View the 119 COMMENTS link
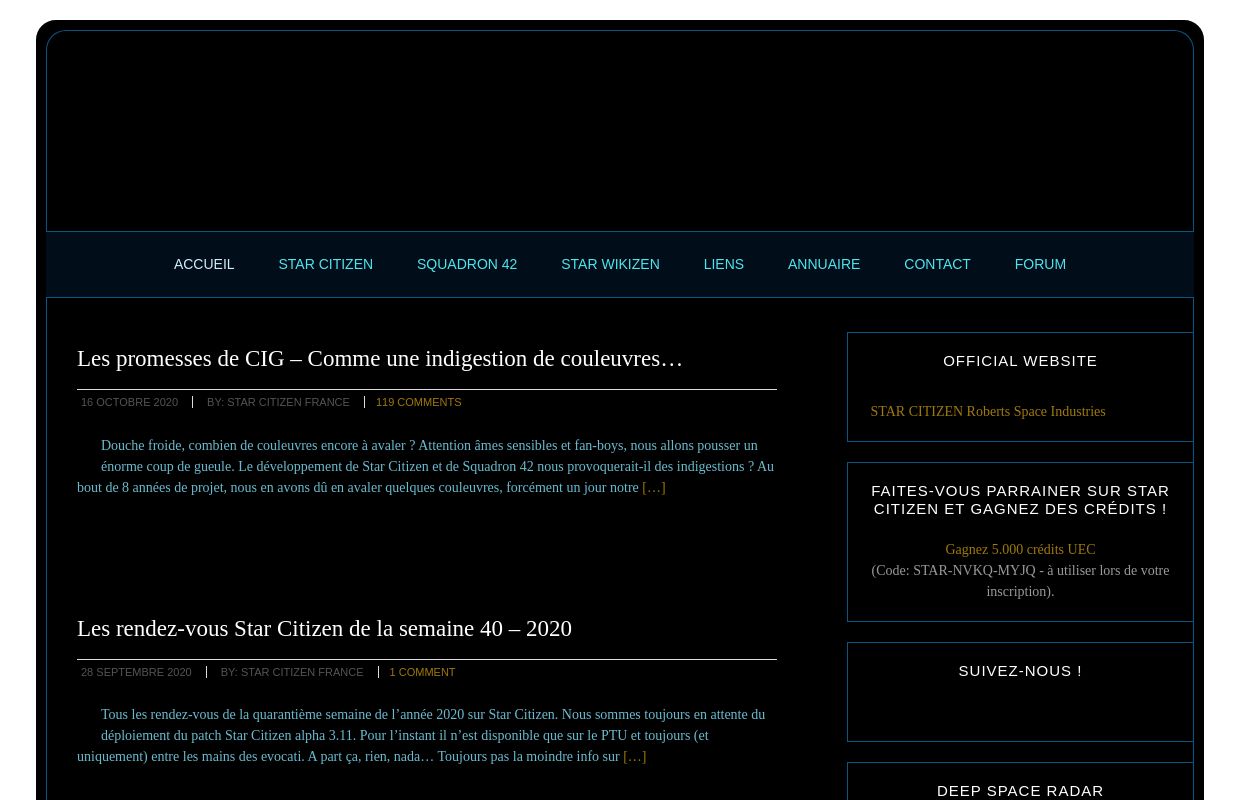The height and width of the screenshot is (800, 1240). click(x=418, y=402)
